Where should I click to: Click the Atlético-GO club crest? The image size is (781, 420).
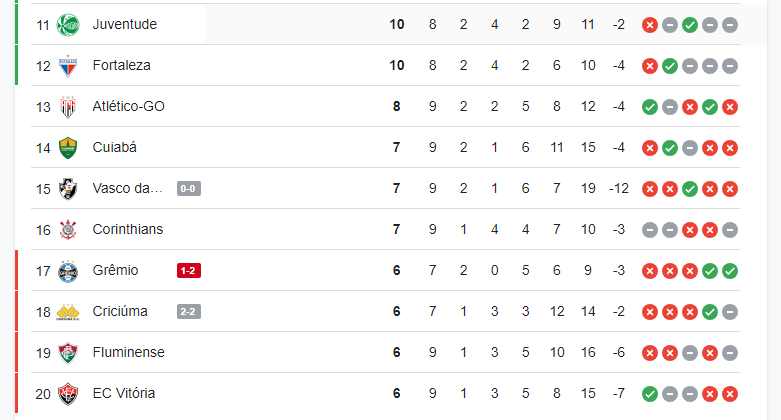click(x=68, y=107)
